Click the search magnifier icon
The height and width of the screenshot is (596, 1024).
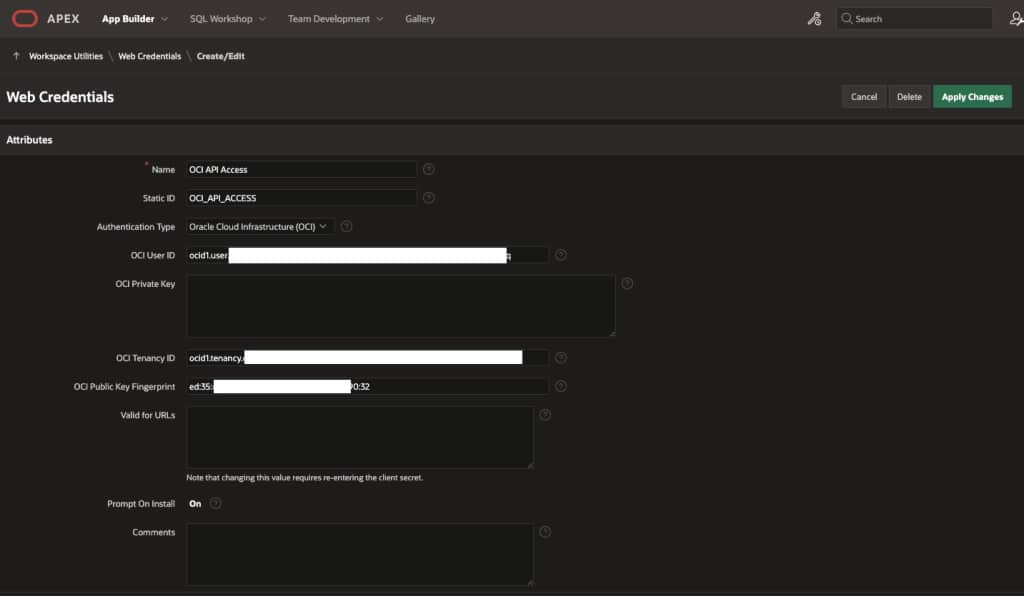click(x=846, y=18)
